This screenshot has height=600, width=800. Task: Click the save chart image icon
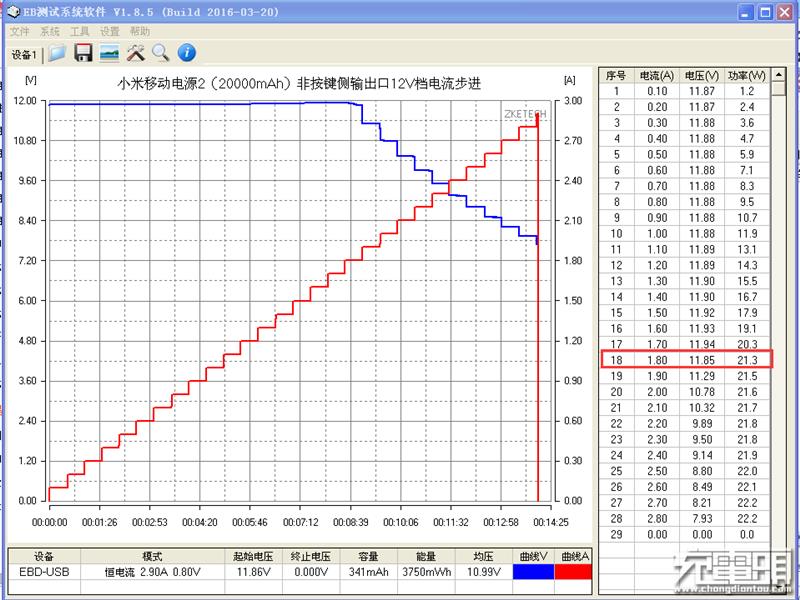click(x=110, y=53)
